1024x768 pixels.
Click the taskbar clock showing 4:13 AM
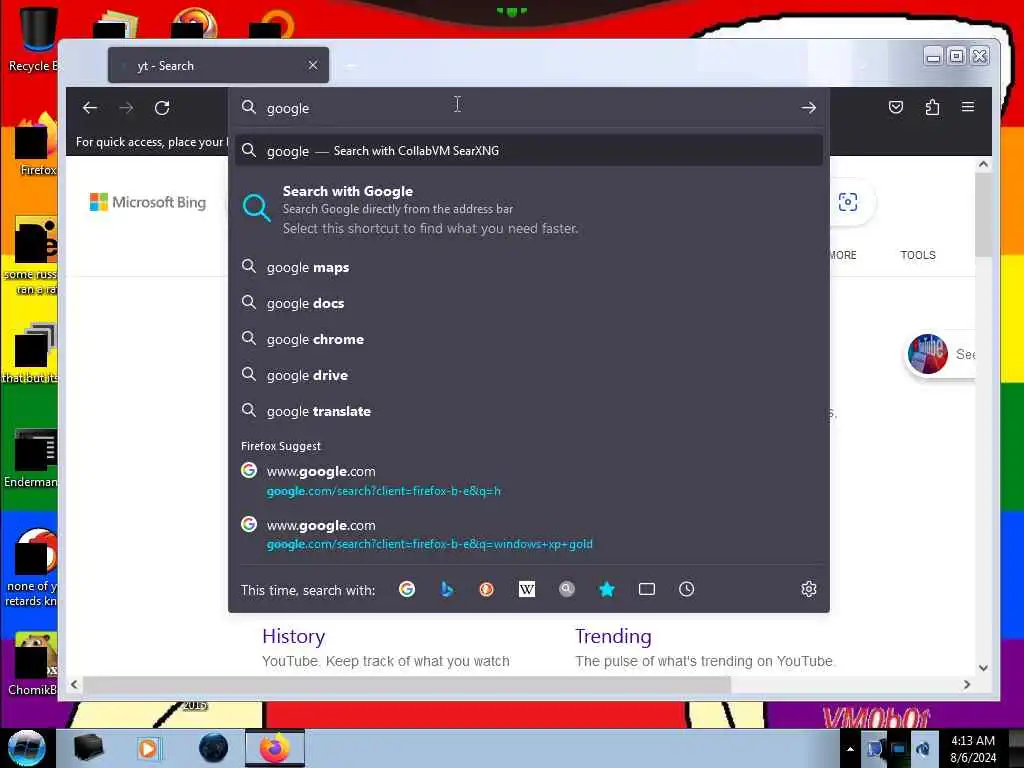(973, 749)
